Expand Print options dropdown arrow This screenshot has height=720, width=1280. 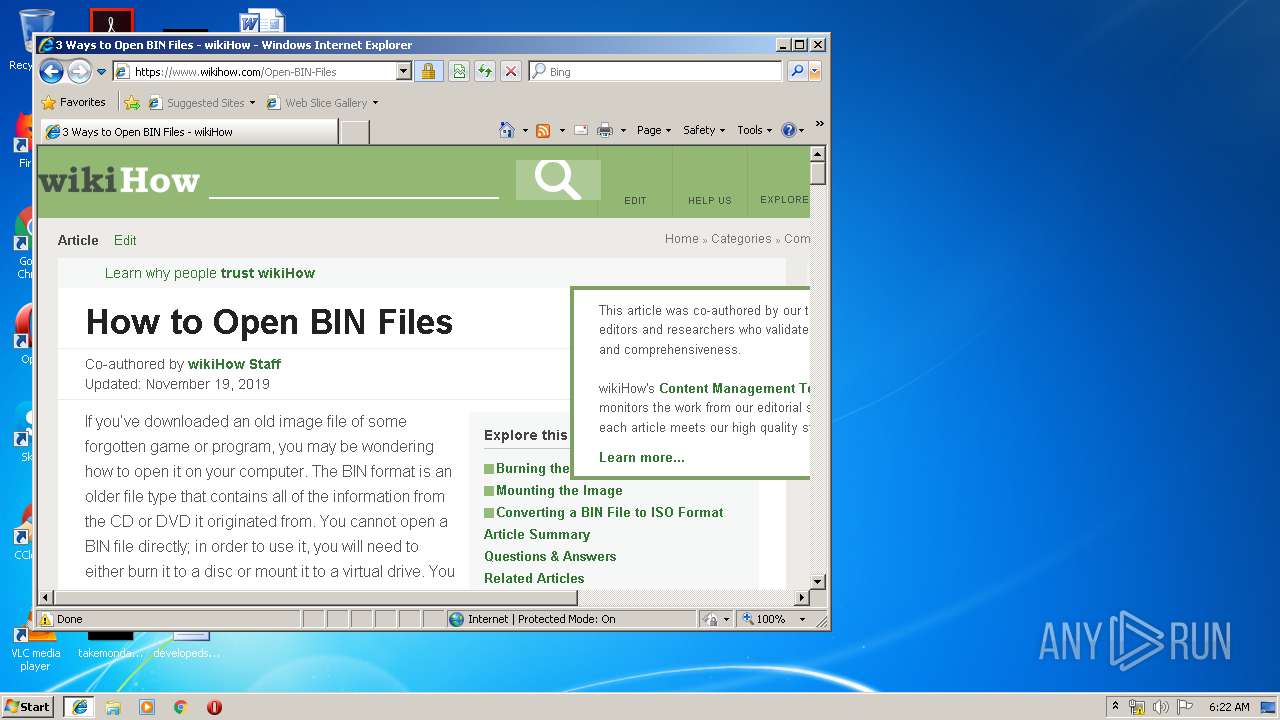pos(623,130)
